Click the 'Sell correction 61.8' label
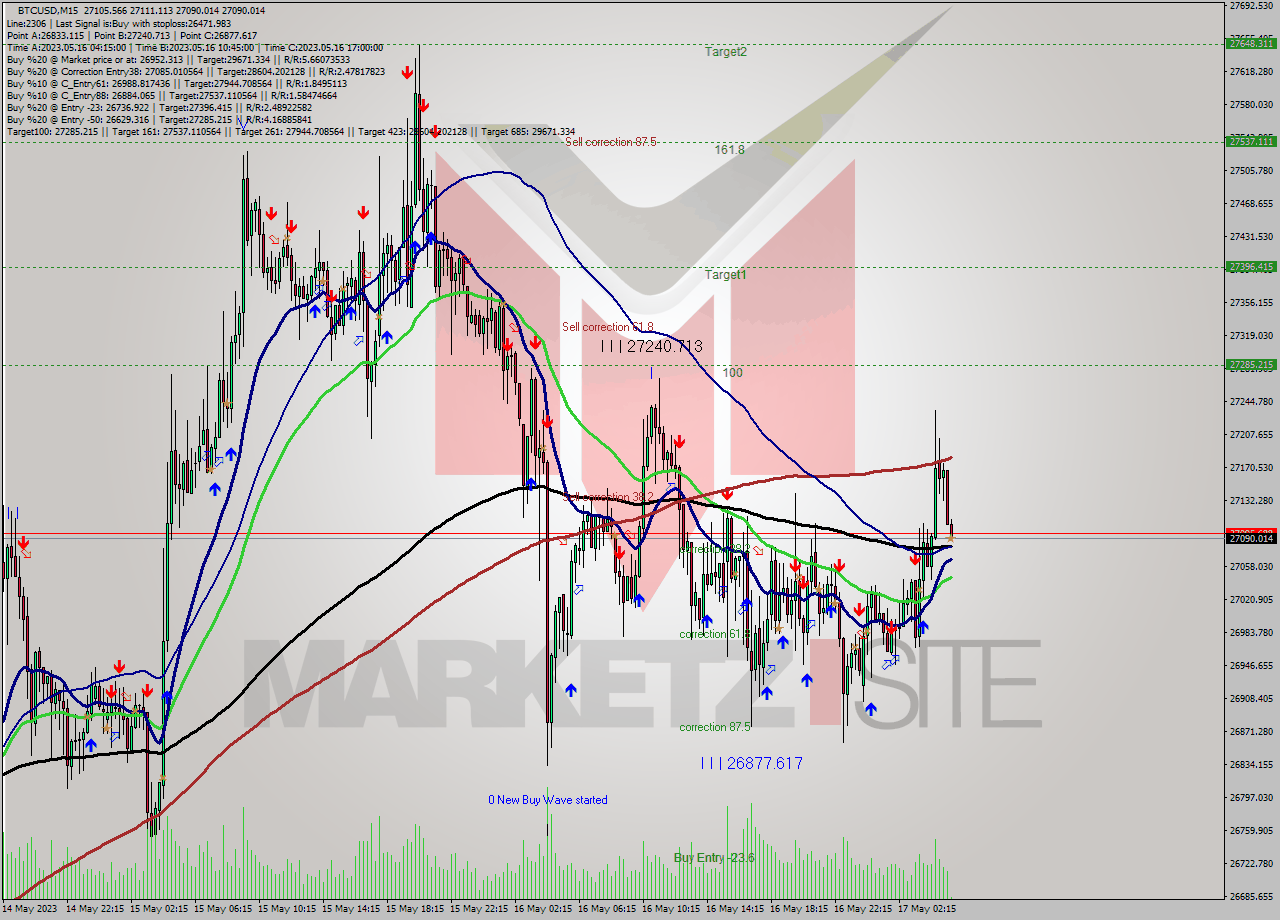Image resolution: width=1280 pixels, height=920 pixels. (607, 327)
